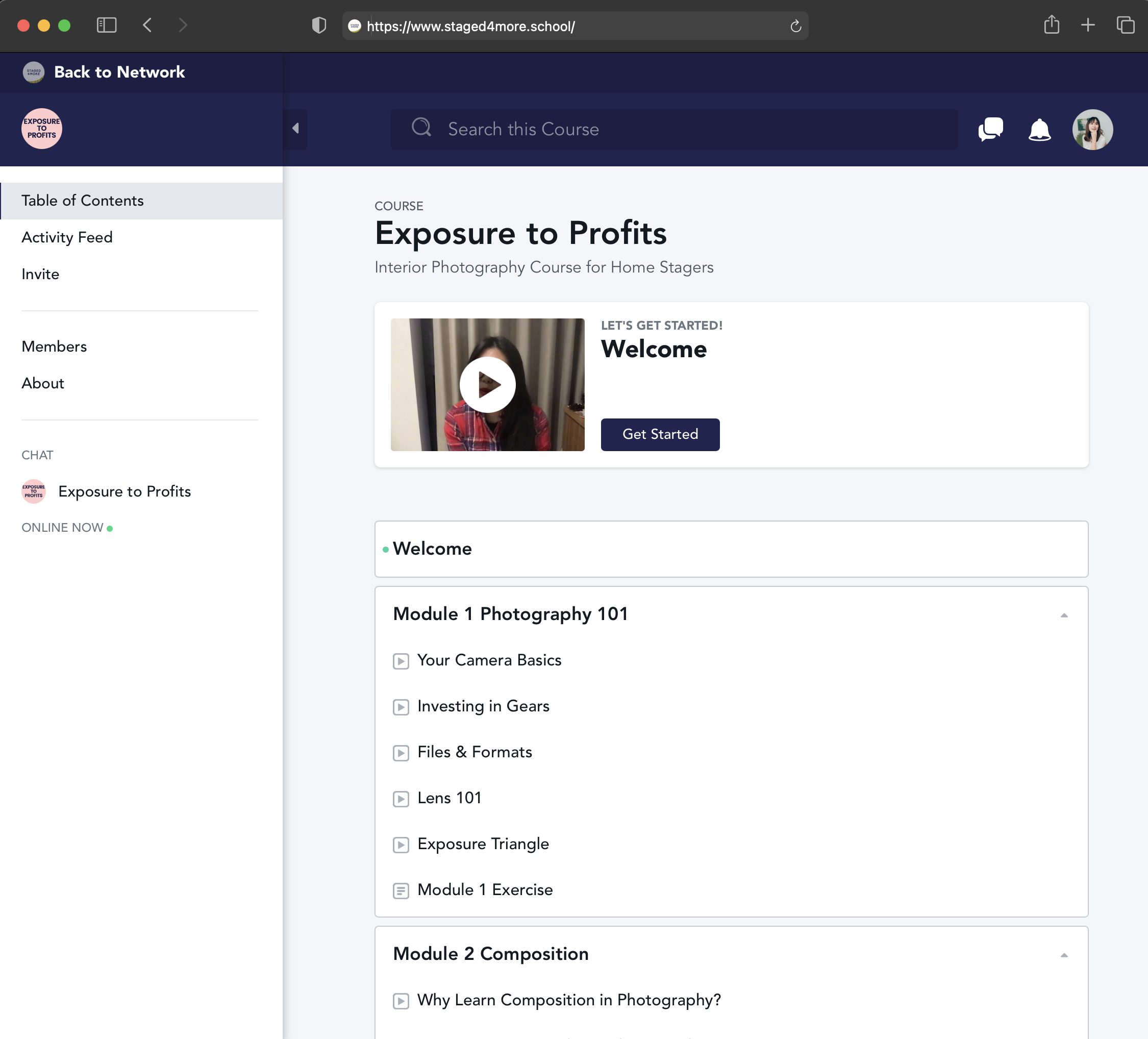
Task: Click the notifications bell icon
Action: click(x=1039, y=129)
